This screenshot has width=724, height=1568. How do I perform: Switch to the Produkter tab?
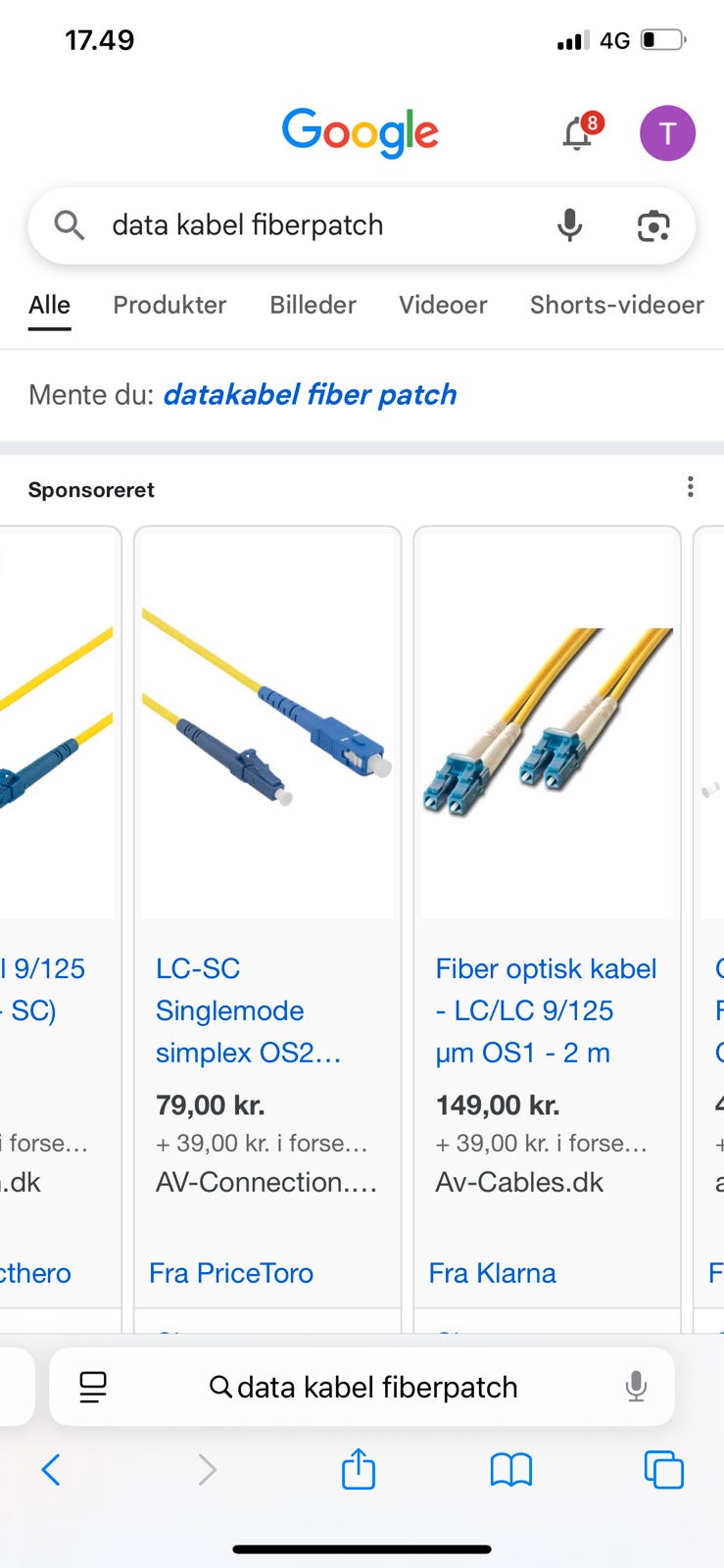(169, 305)
